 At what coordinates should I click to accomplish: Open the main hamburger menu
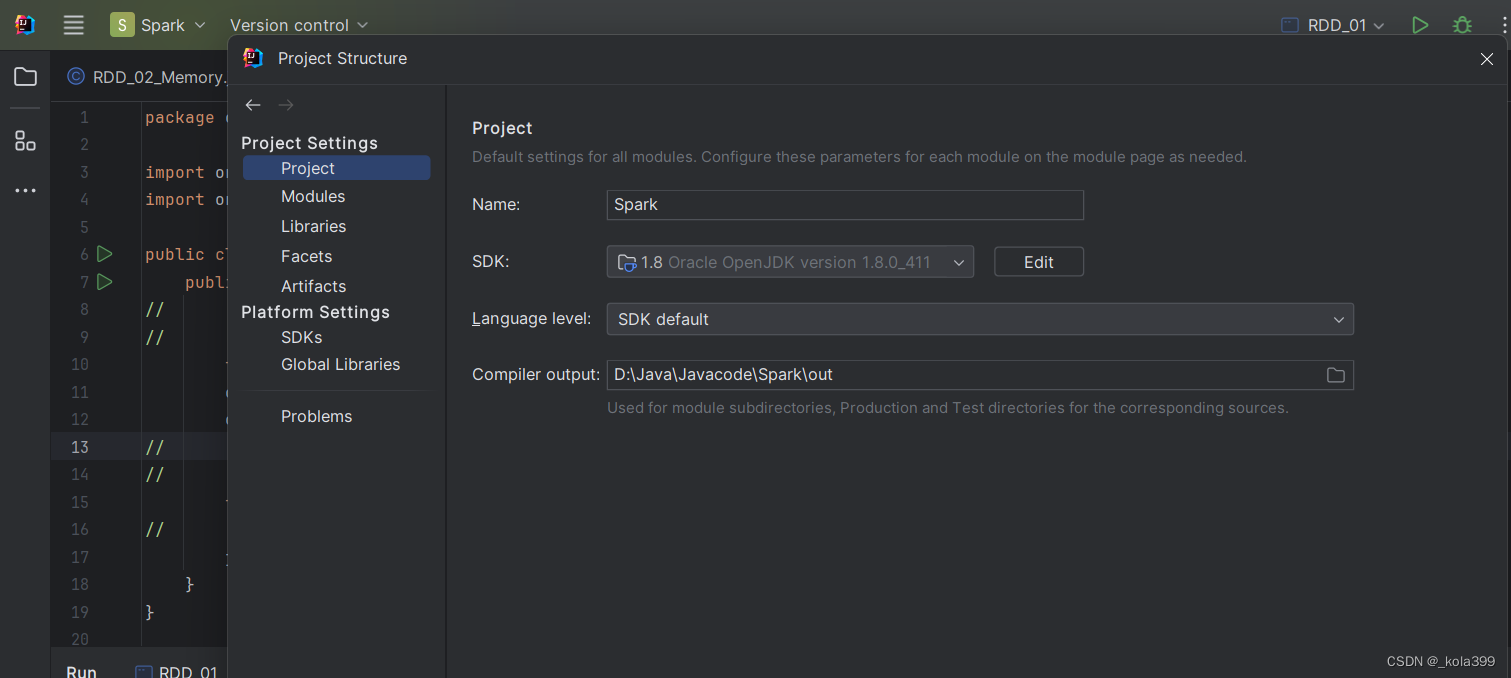coord(73,25)
